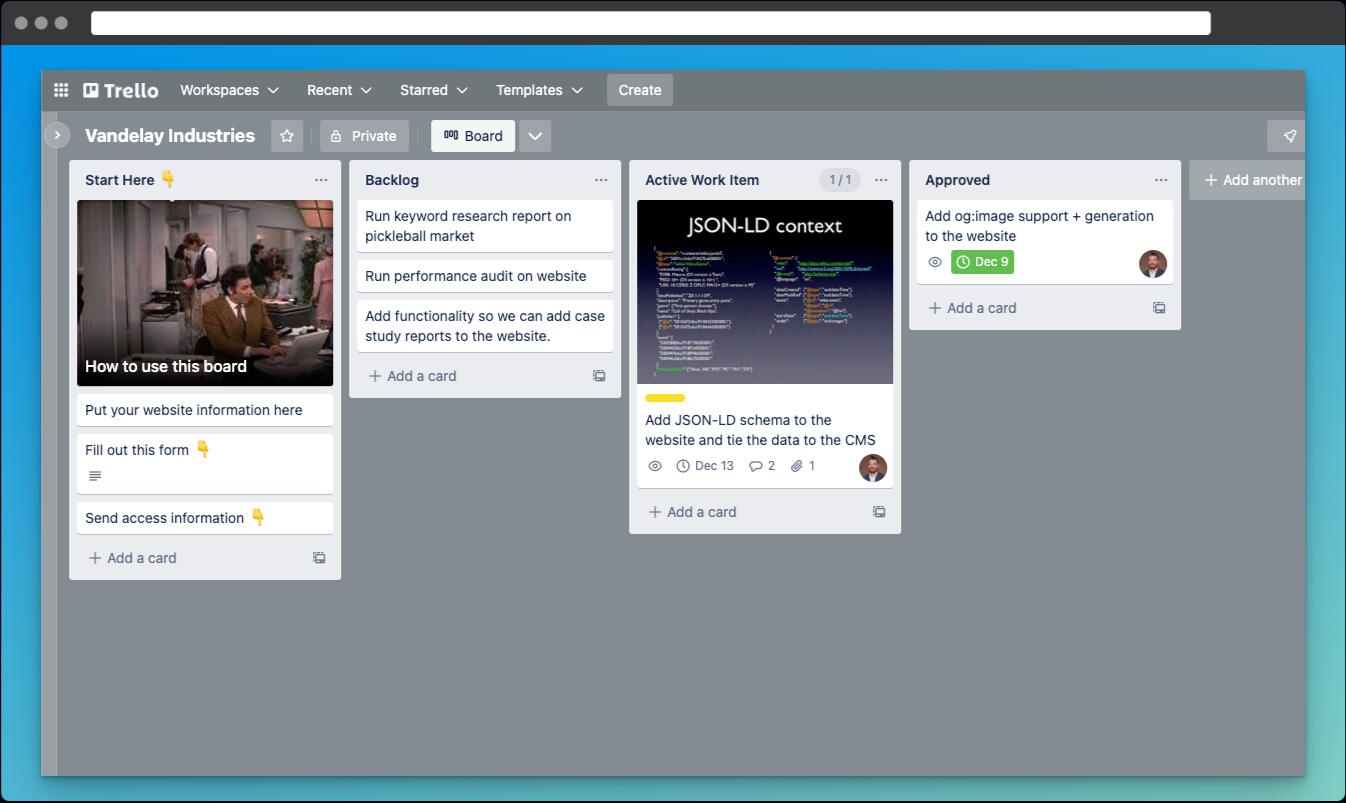Screen dimensions: 1346x803
Task: Open the attachment icon on JSON-LD card
Action: [803, 466]
